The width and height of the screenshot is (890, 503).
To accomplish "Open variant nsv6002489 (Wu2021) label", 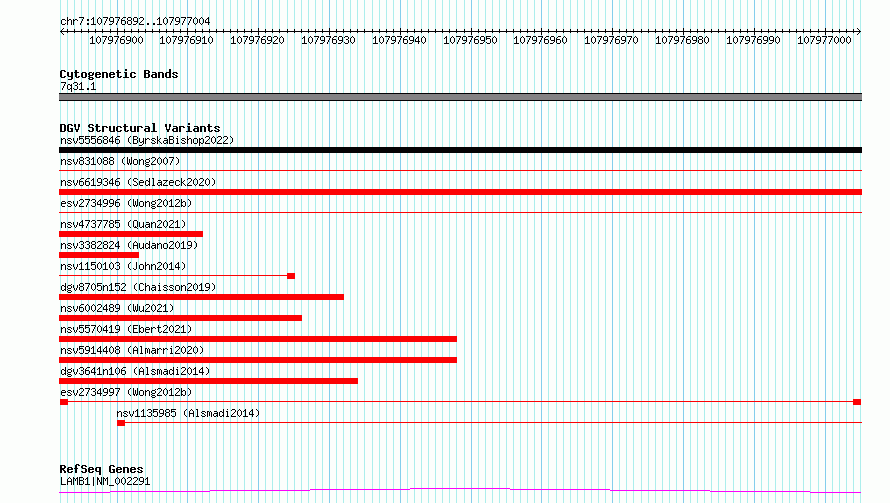I will pos(117,308).
